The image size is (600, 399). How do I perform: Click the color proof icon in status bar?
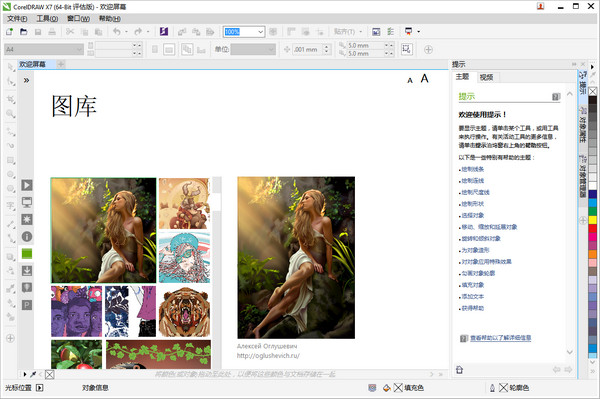tap(372, 388)
